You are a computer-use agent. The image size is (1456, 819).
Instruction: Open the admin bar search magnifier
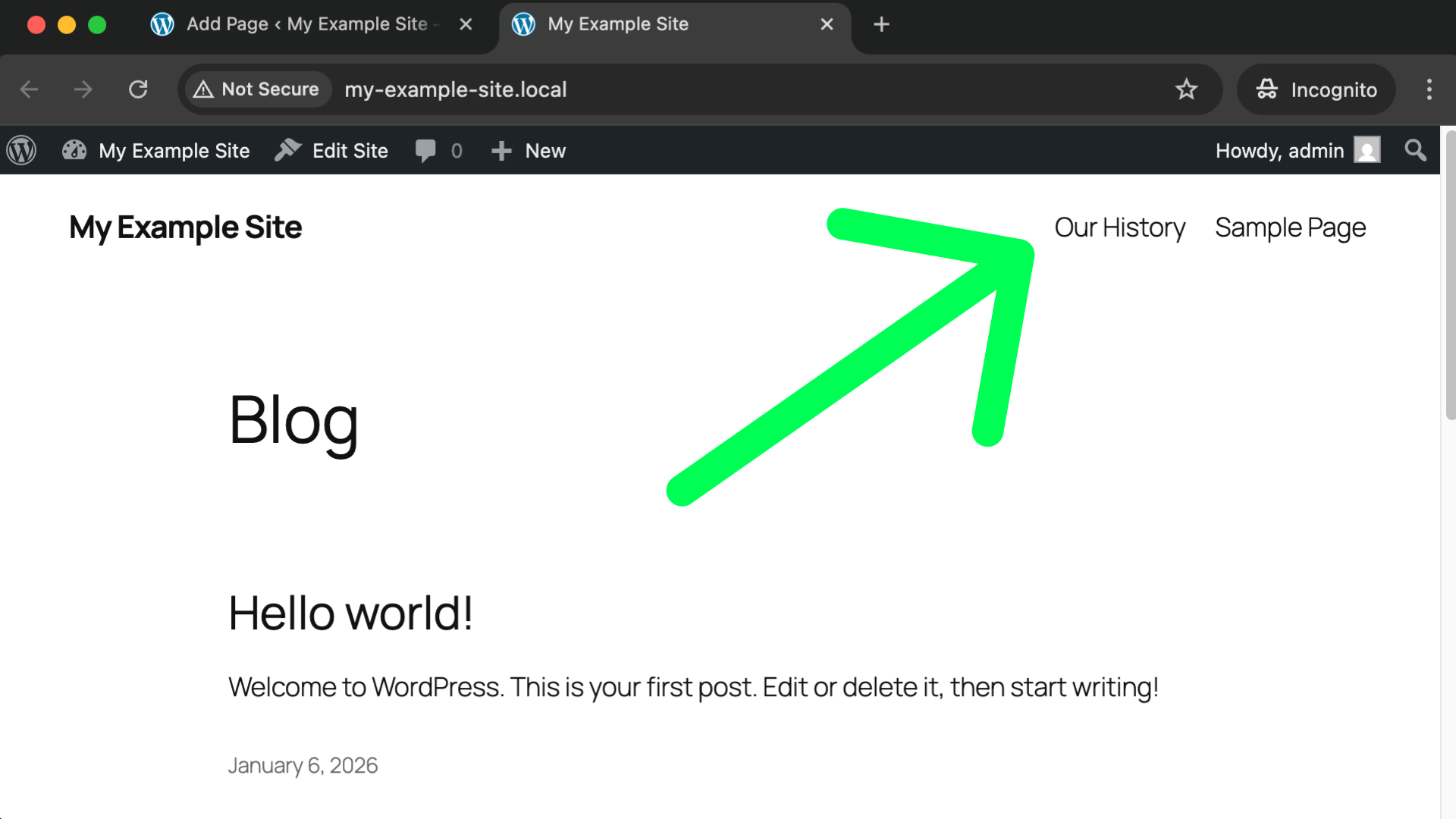1415,150
